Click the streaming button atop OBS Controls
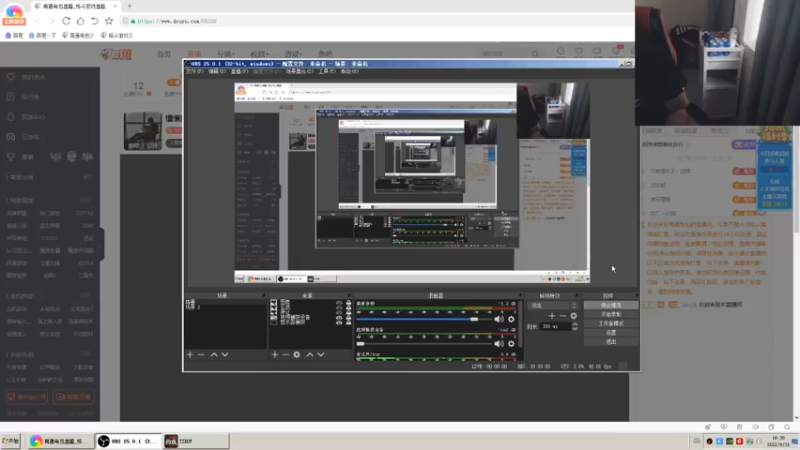Viewport: 800px width, 450px height. point(611,305)
